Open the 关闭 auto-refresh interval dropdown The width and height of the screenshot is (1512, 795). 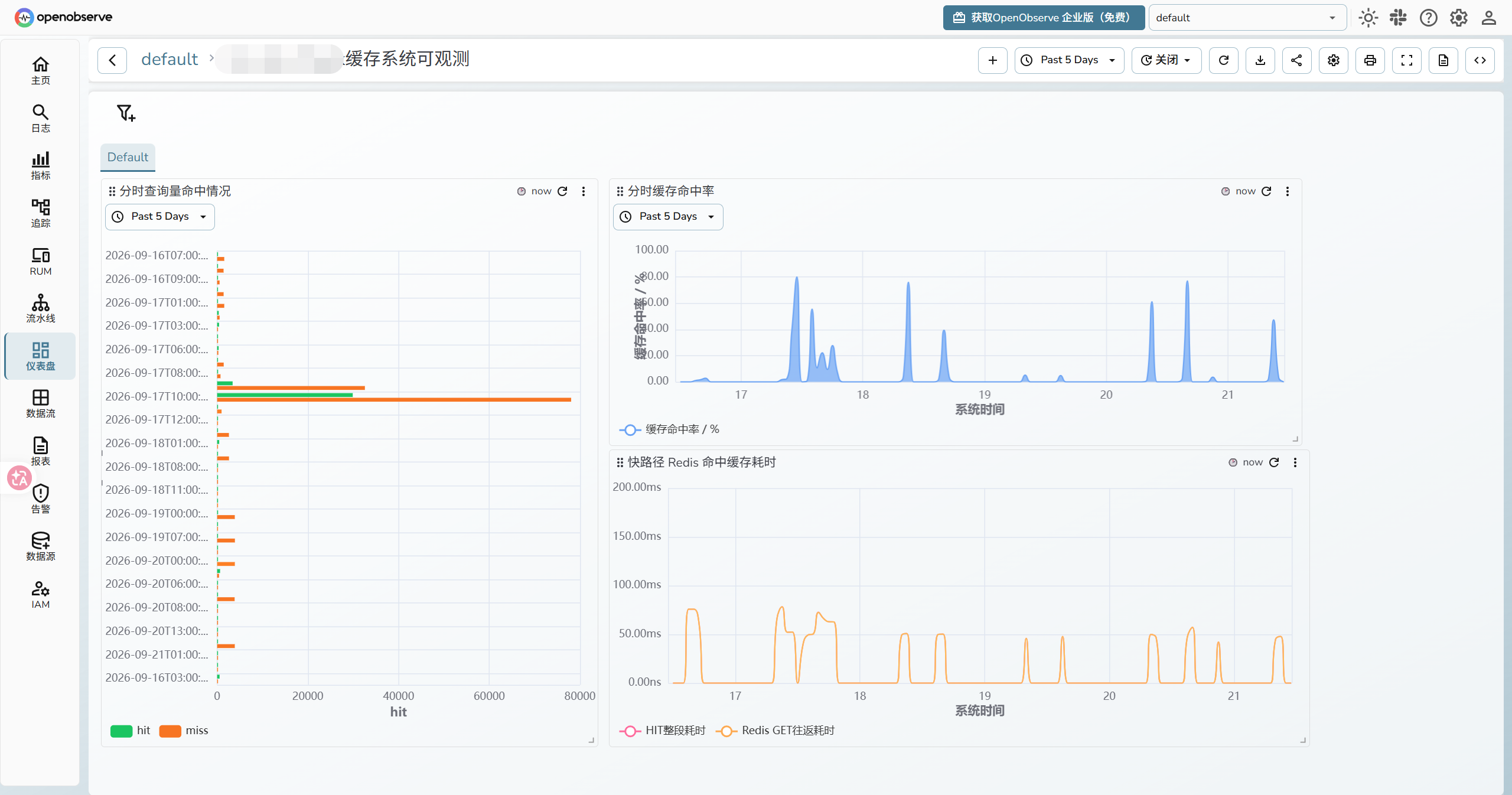click(x=1166, y=60)
